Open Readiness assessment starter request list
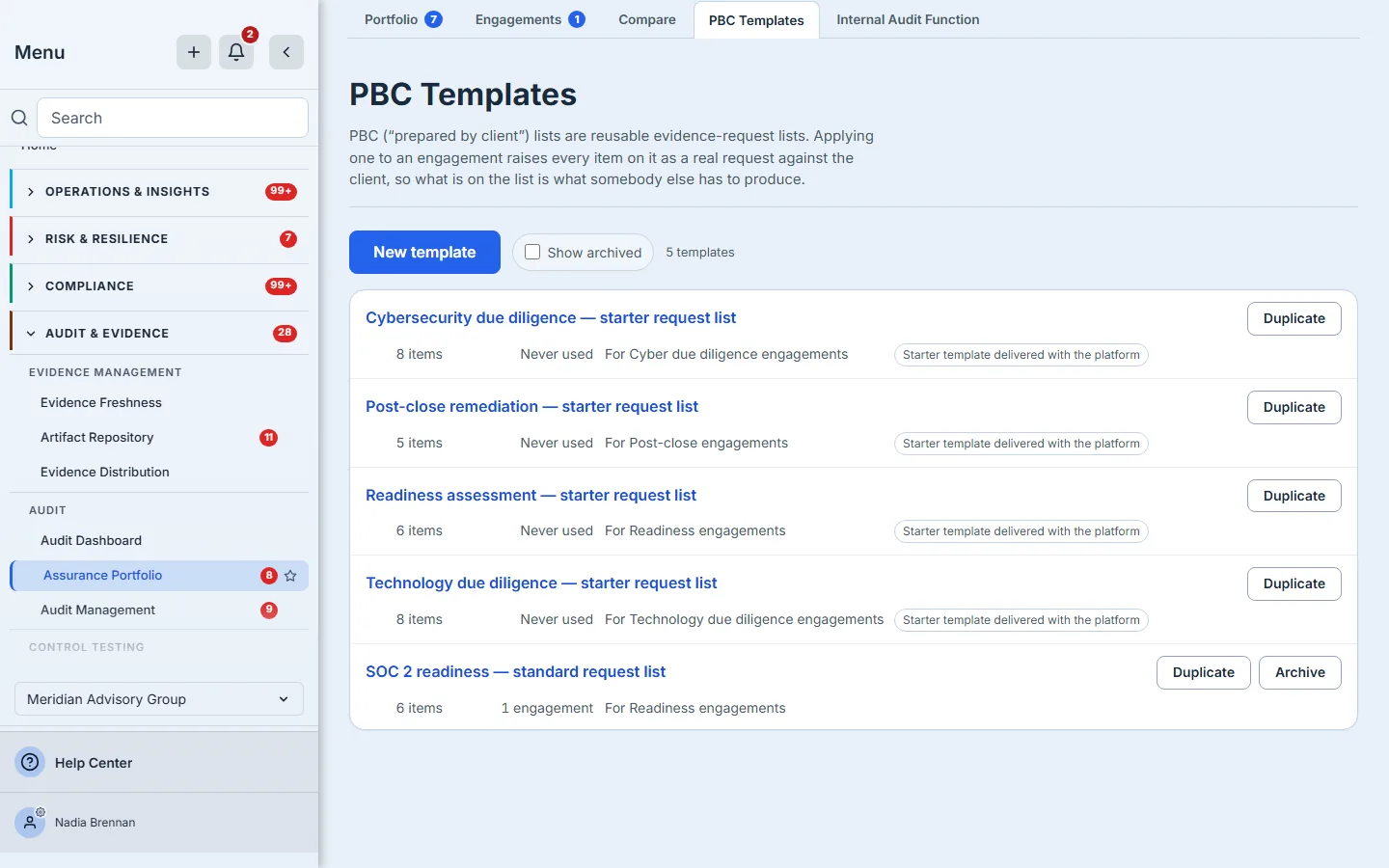1389x868 pixels. pyautogui.click(x=531, y=495)
